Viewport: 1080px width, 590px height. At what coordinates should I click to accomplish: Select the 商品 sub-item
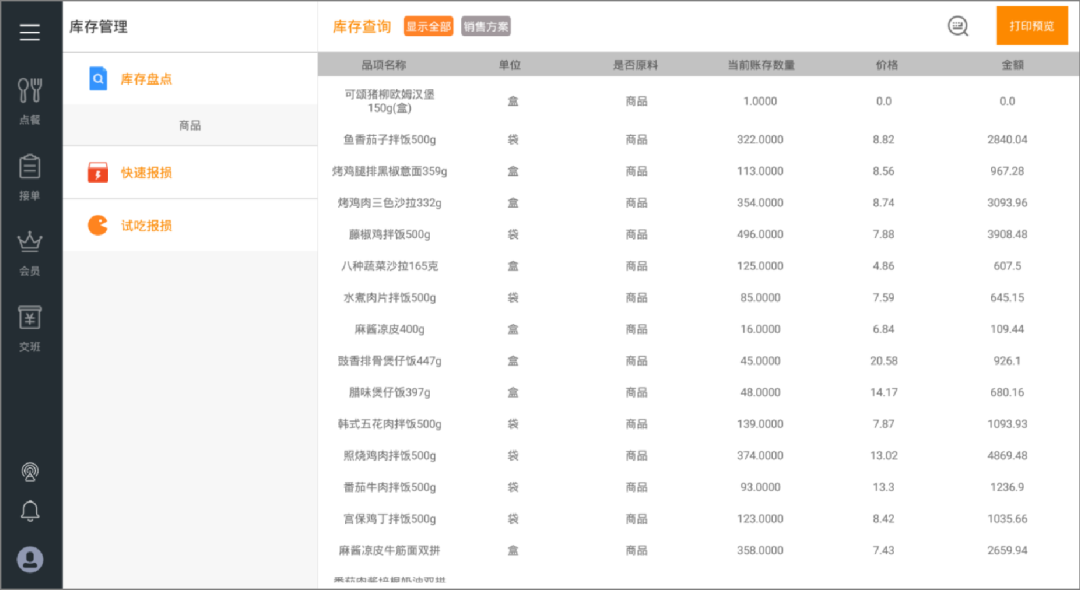click(x=190, y=125)
